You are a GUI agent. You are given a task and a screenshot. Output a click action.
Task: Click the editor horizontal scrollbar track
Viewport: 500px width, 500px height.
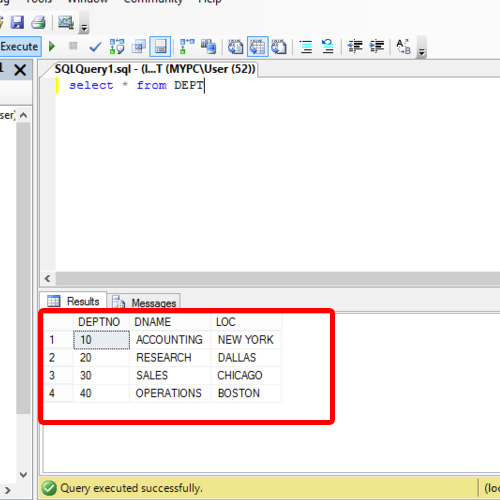pos(277,279)
